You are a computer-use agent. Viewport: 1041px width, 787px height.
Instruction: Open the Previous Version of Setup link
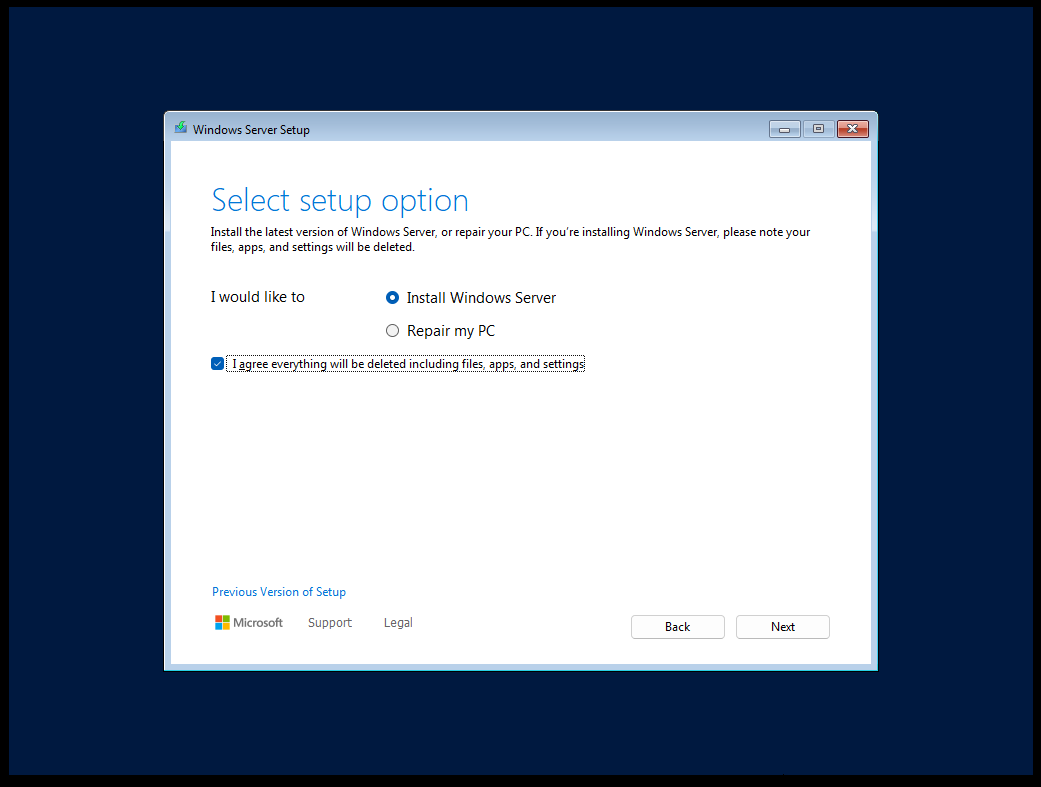[279, 592]
